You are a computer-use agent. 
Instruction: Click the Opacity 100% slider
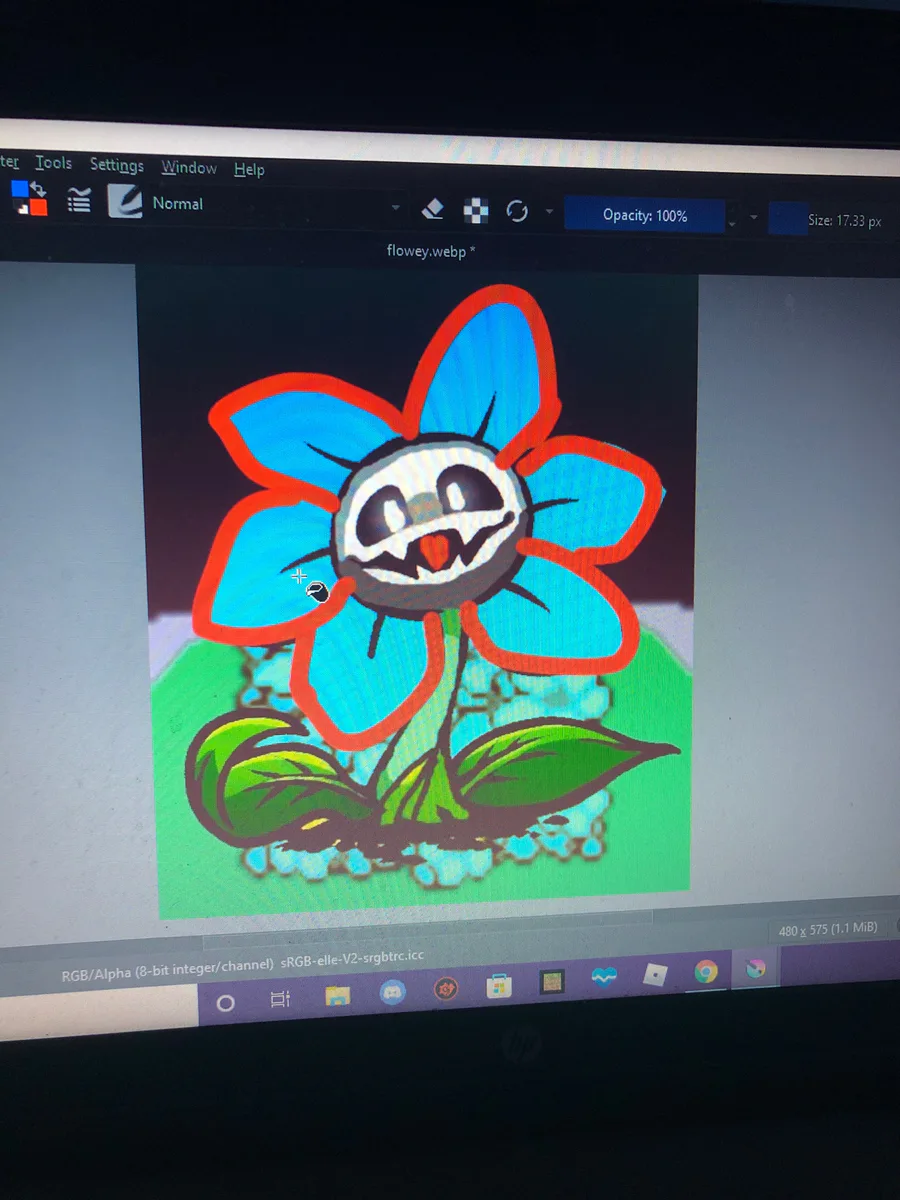tap(645, 215)
